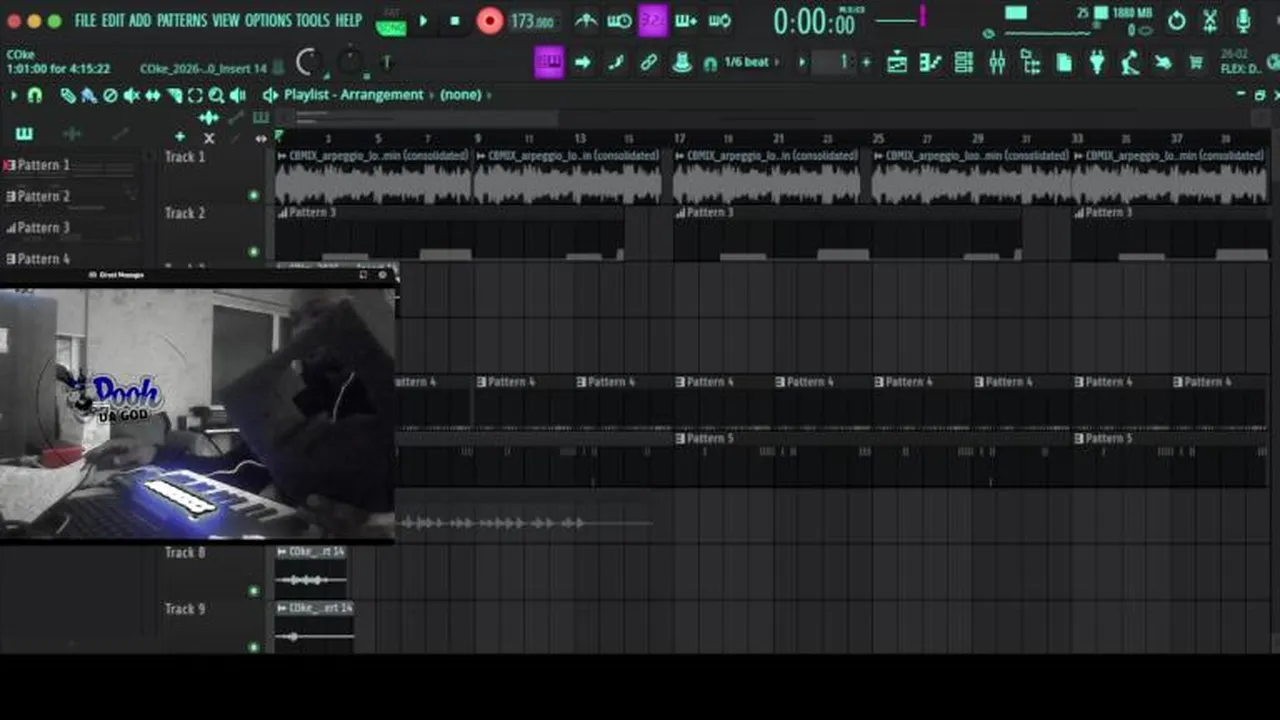The height and width of the screenshot is (720, 1280).
Task: Adjust the master pitch knob
Action: pyautogui.click(x=350, y=63)
